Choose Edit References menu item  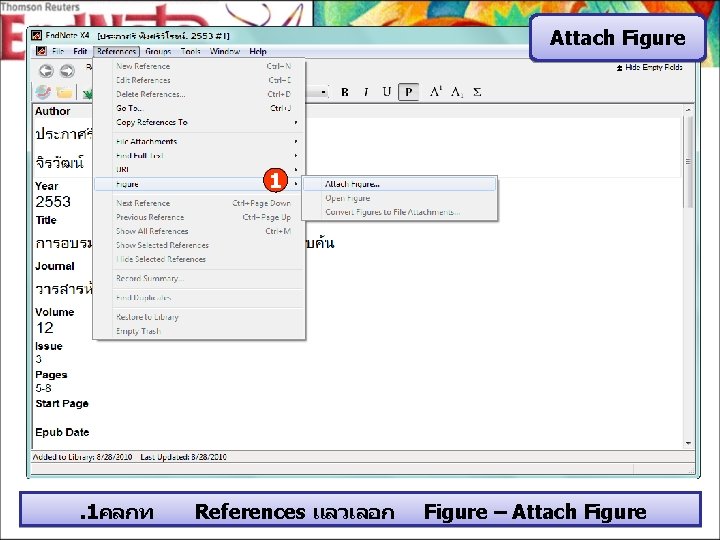[x=199, y=80]
